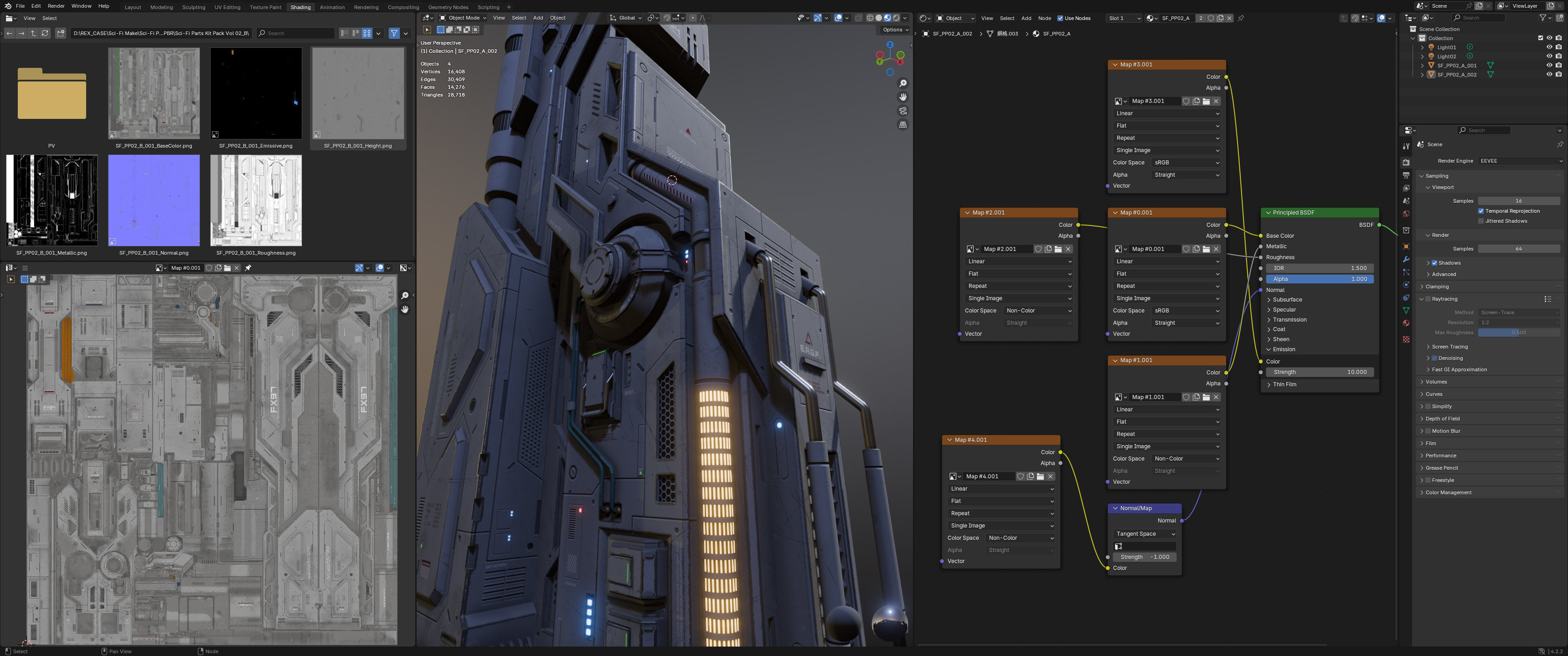Viewport: 1568px width, 656px height.
Task: Toggle the camera view icon
Action: pos(903,111)
